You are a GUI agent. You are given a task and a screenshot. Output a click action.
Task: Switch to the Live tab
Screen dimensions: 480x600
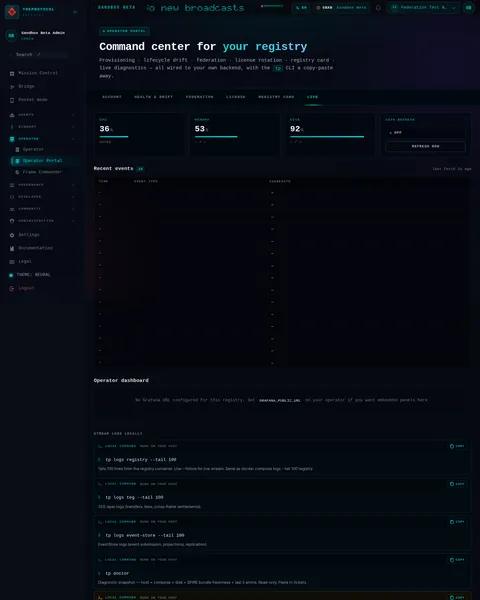312,97
